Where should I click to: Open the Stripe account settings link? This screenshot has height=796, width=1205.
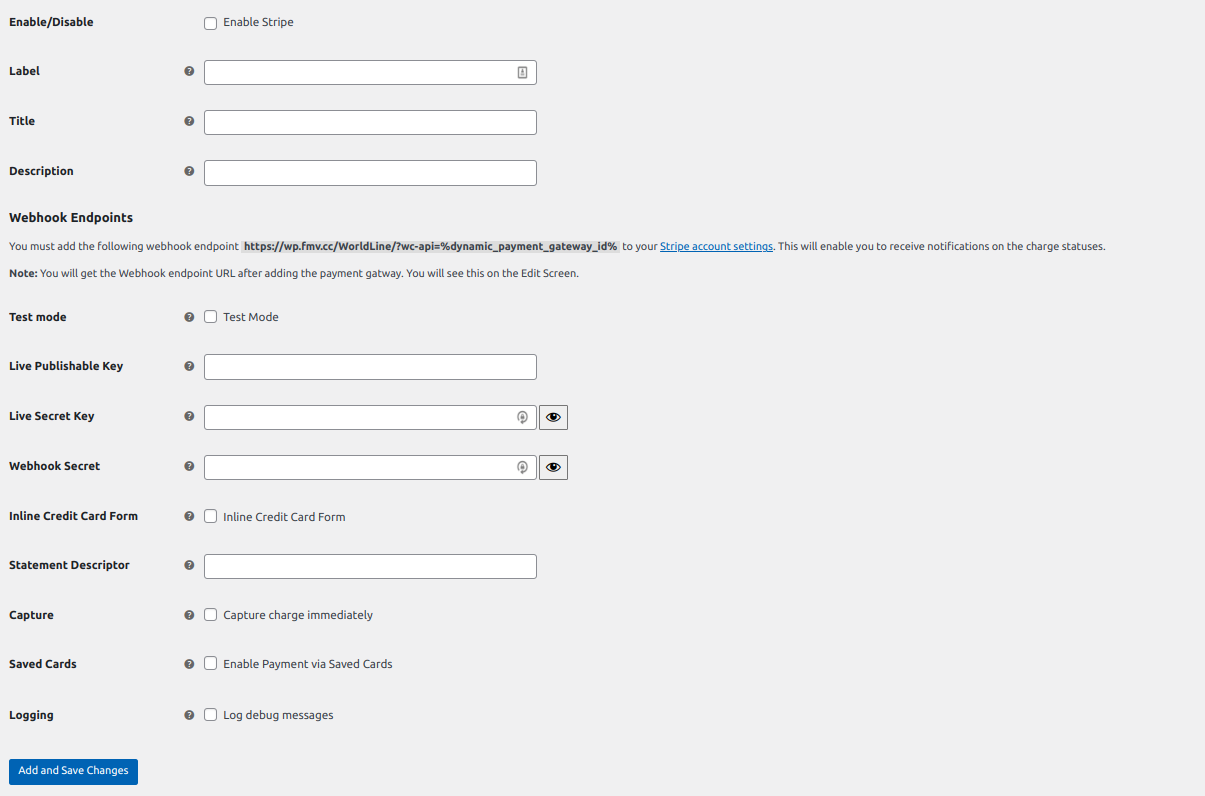(716, 246)
